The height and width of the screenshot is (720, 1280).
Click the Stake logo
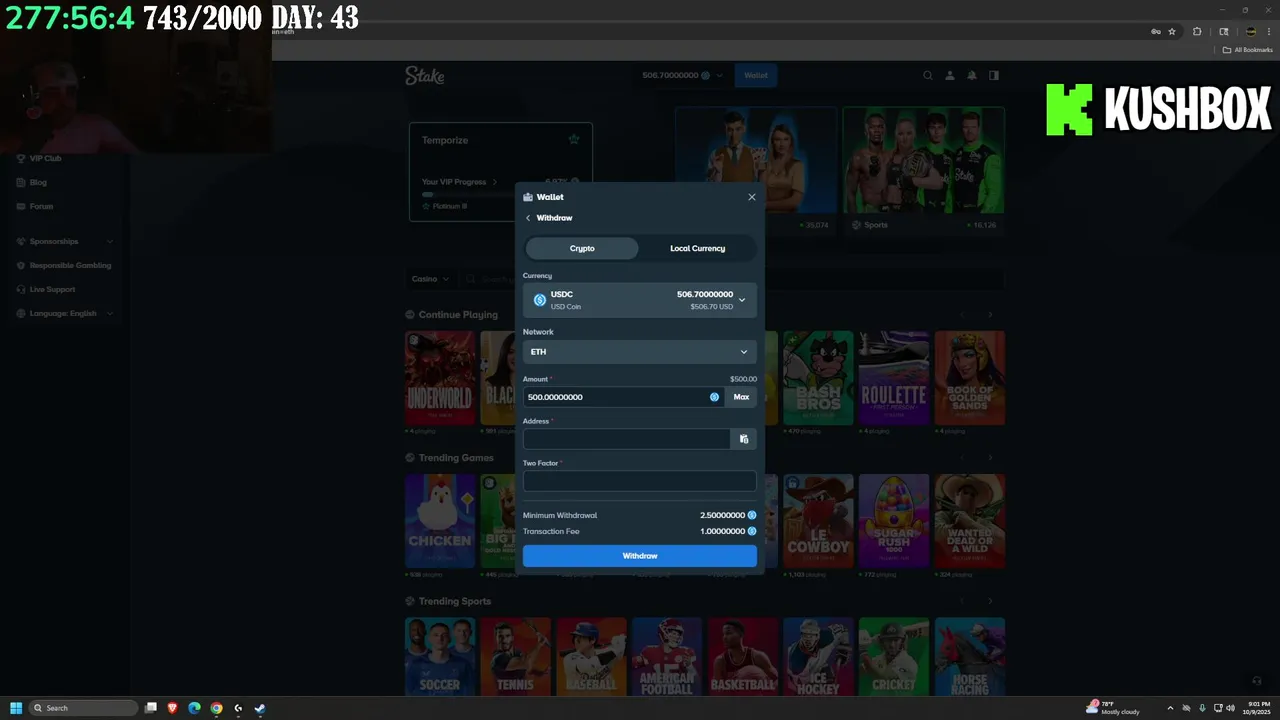point(425,76)
